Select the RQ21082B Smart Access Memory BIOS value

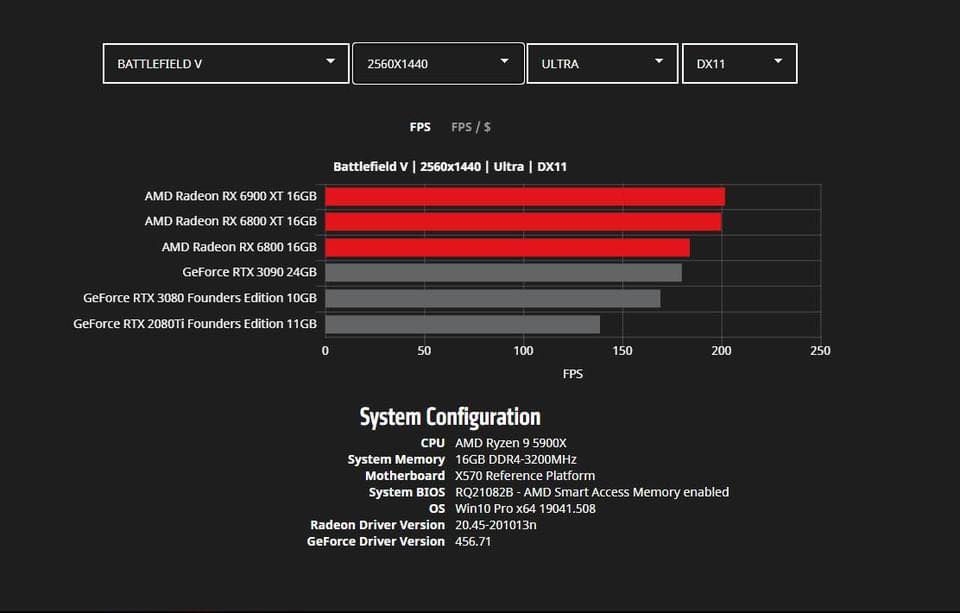click(592, 492)
